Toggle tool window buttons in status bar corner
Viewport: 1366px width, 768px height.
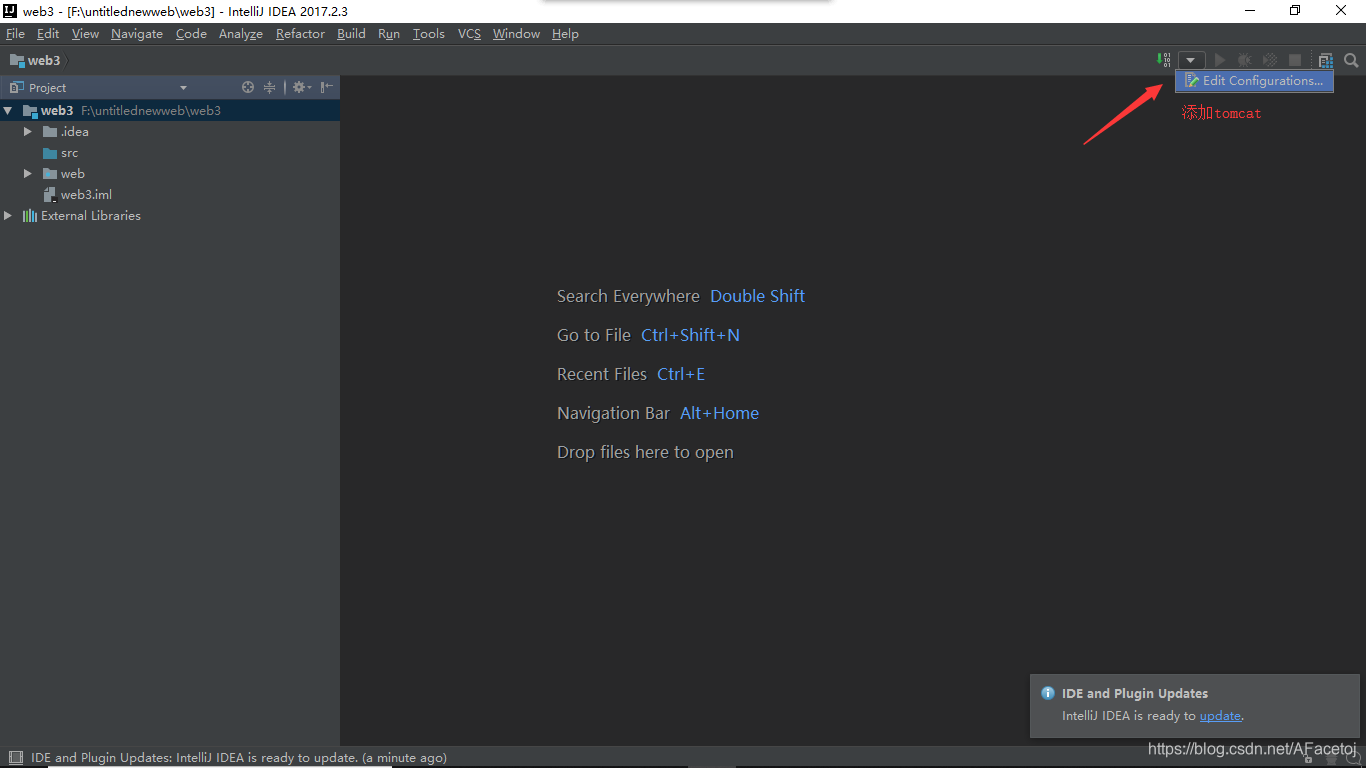(x=15, y=758)
